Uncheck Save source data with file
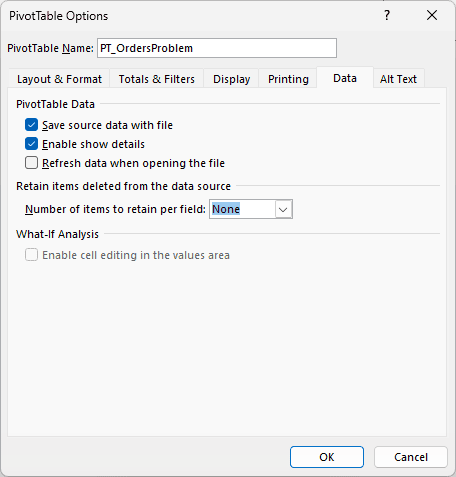This screenshot has width=456, height=477. (x=31, y=125)
